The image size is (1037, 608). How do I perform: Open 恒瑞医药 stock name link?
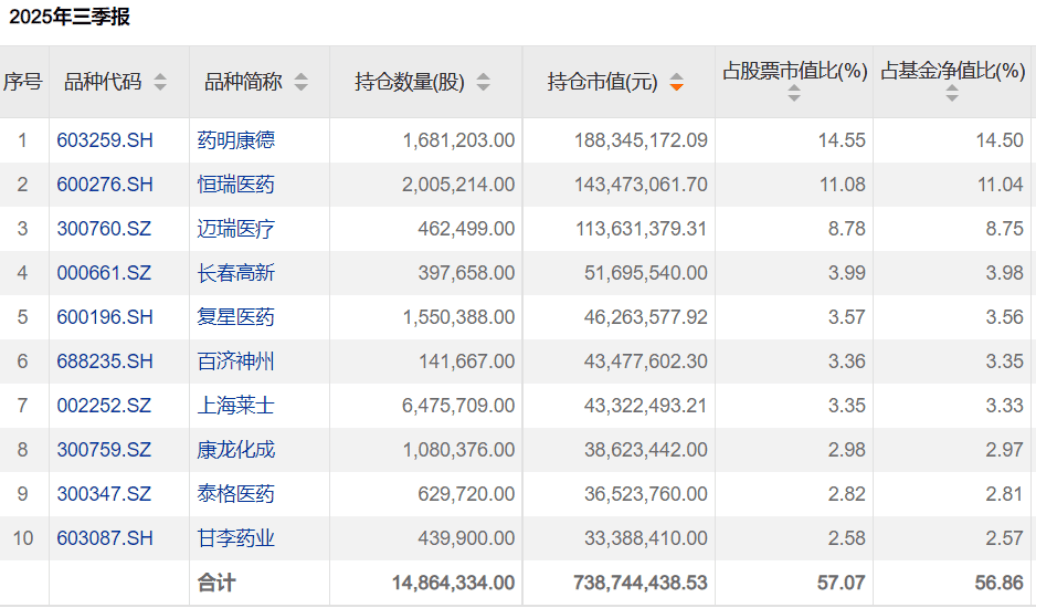[235, 185]
